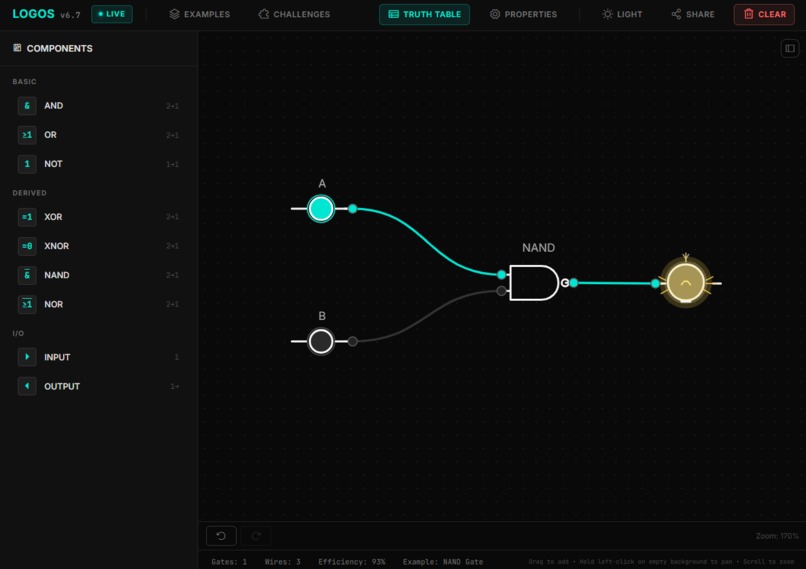Click the glowing output lamp
Screen dimensions: 806x569
click(686, 283)
